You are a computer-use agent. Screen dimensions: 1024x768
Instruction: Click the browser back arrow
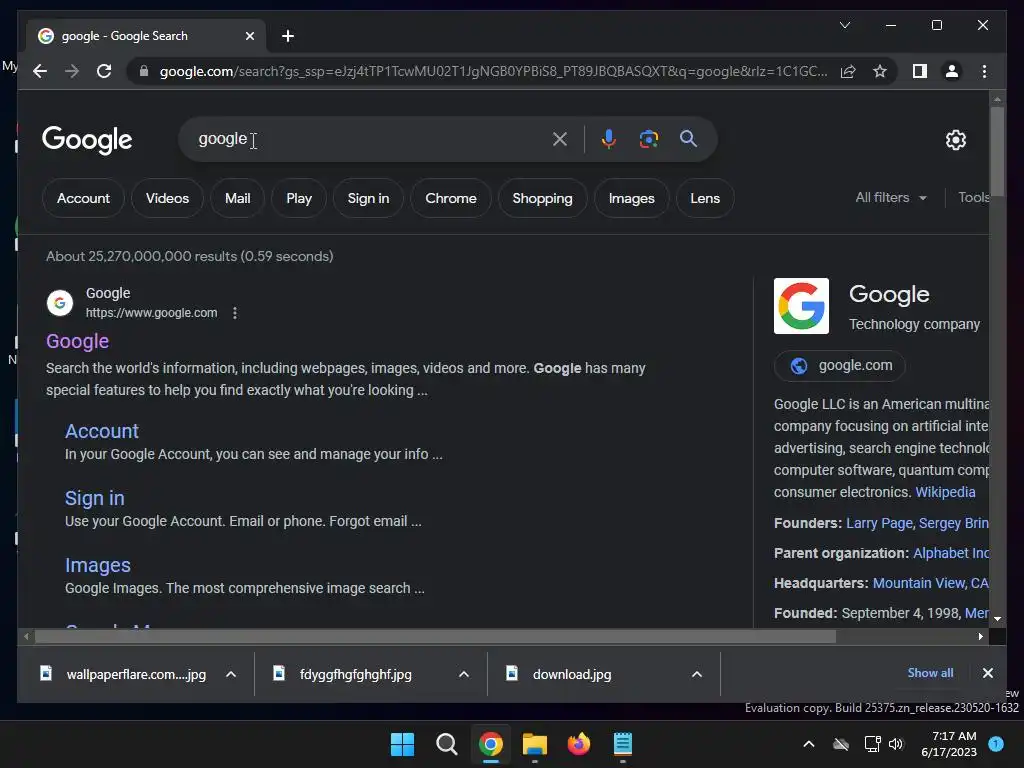tap(40, 71)
